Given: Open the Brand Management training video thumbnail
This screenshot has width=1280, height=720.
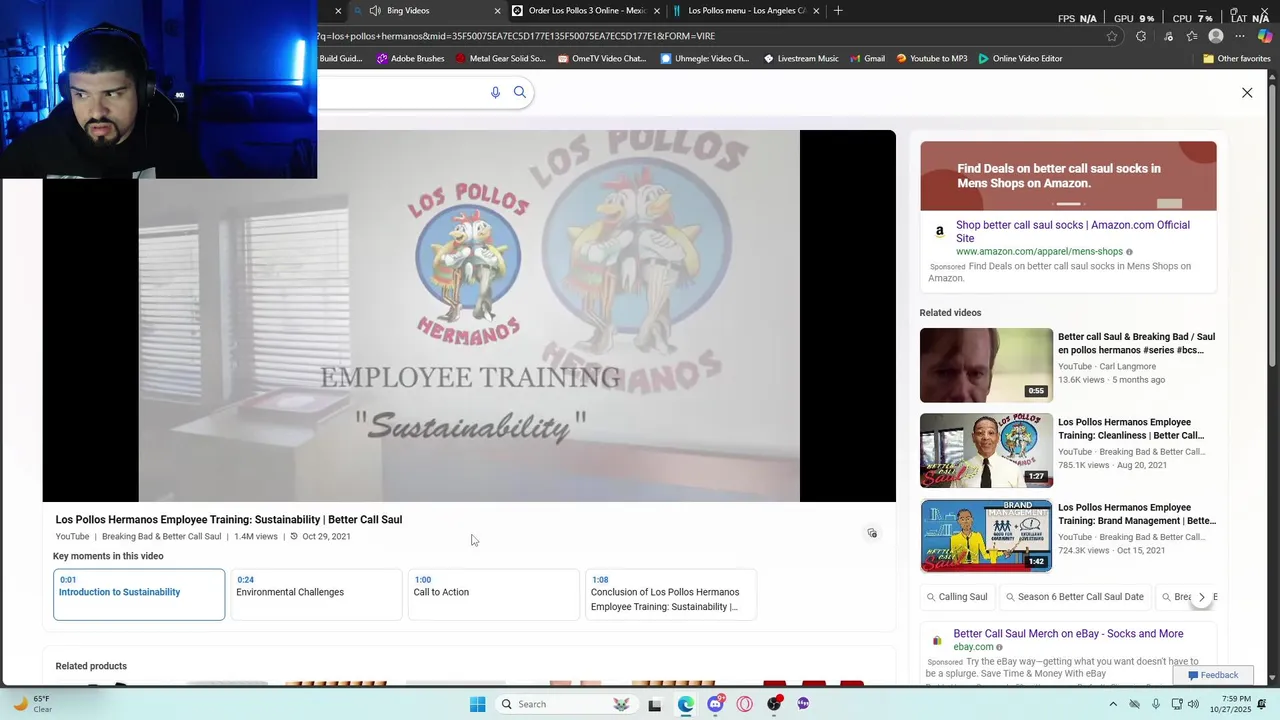Looking at the screenshot, I should (x=986, y=536).
